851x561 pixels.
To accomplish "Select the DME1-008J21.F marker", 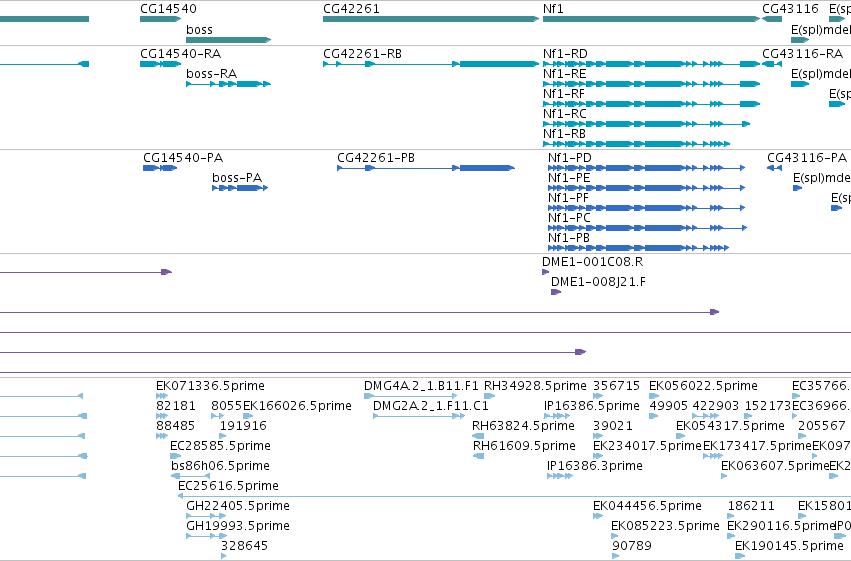I will (556, 292).
